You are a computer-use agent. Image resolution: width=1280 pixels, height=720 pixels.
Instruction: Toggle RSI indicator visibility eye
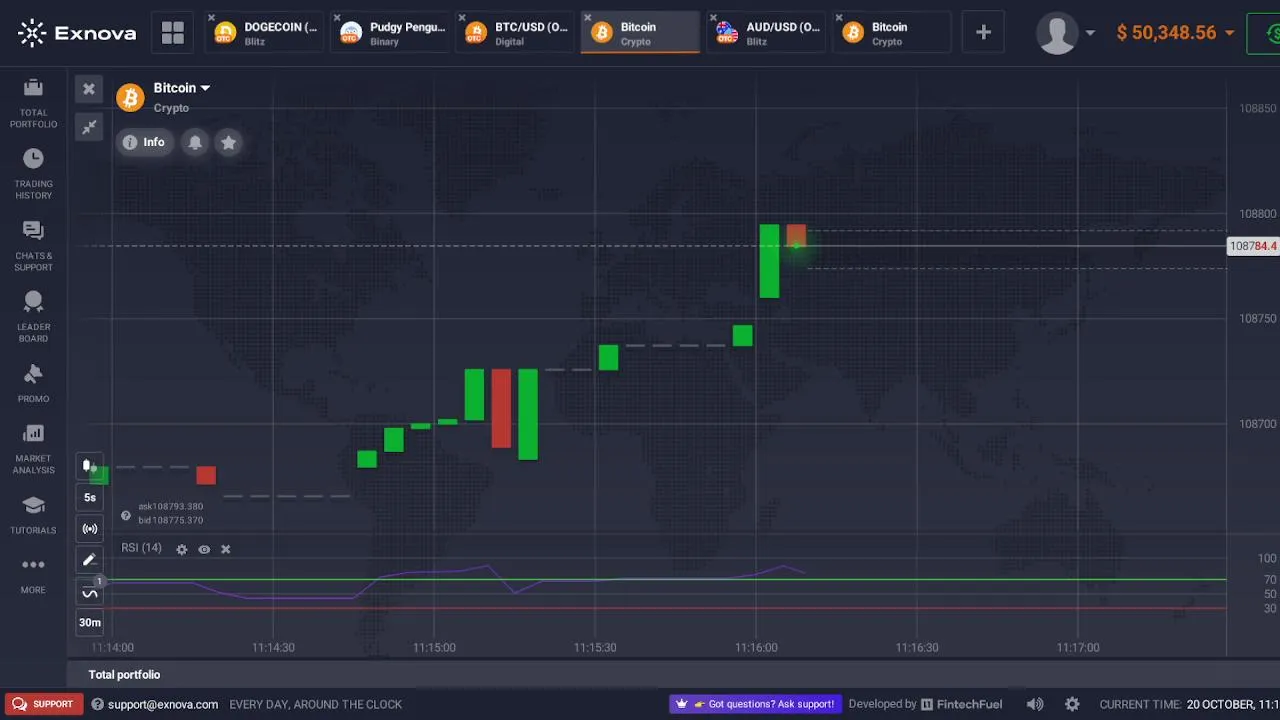(204, 549)
